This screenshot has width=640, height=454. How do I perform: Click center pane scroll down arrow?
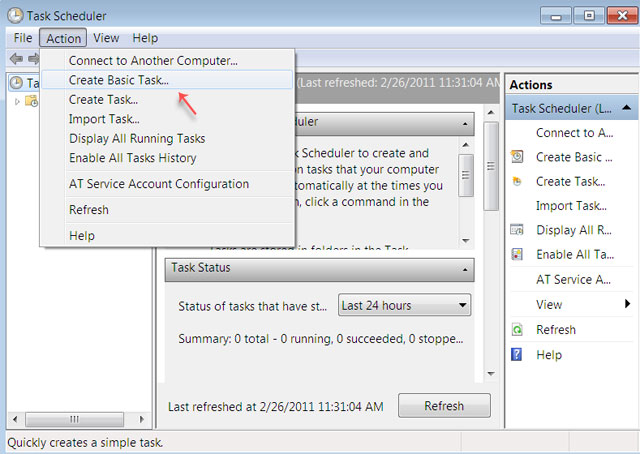click(x=491, y=374)
